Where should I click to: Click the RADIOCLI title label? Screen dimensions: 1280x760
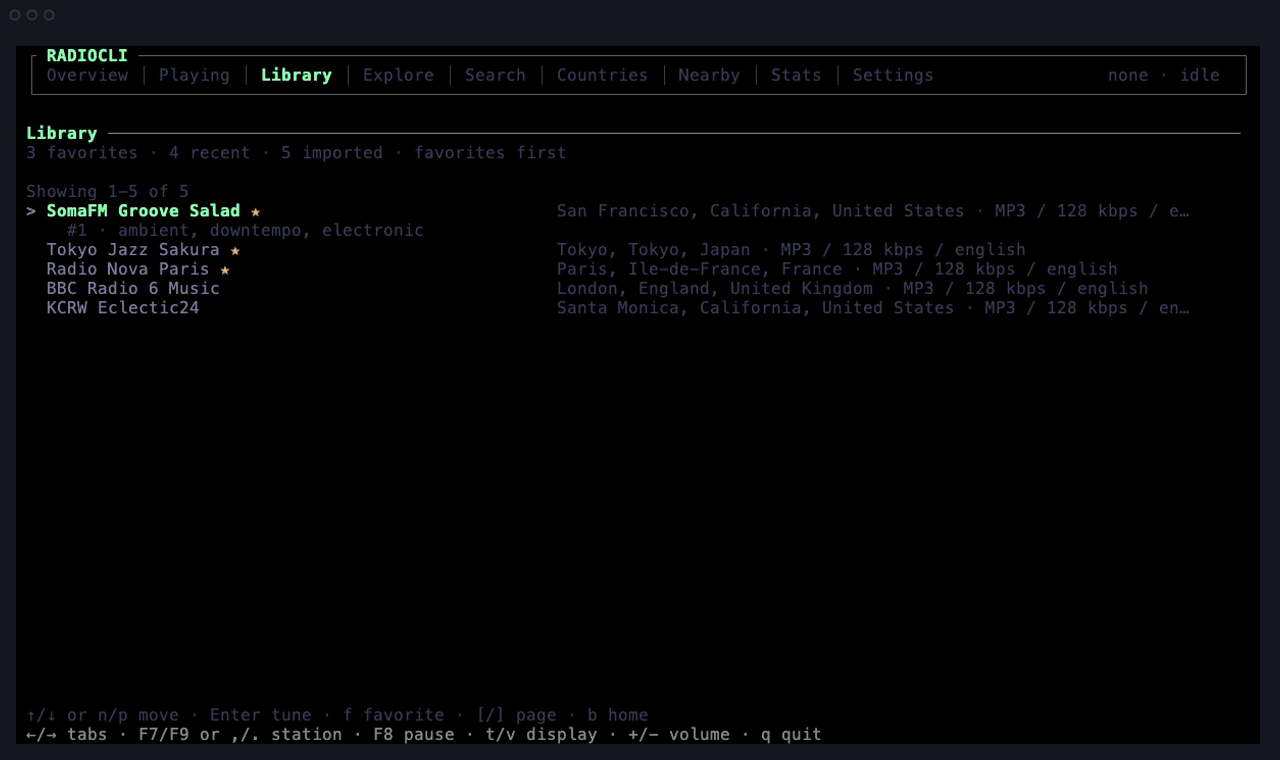tap(87, 56)
